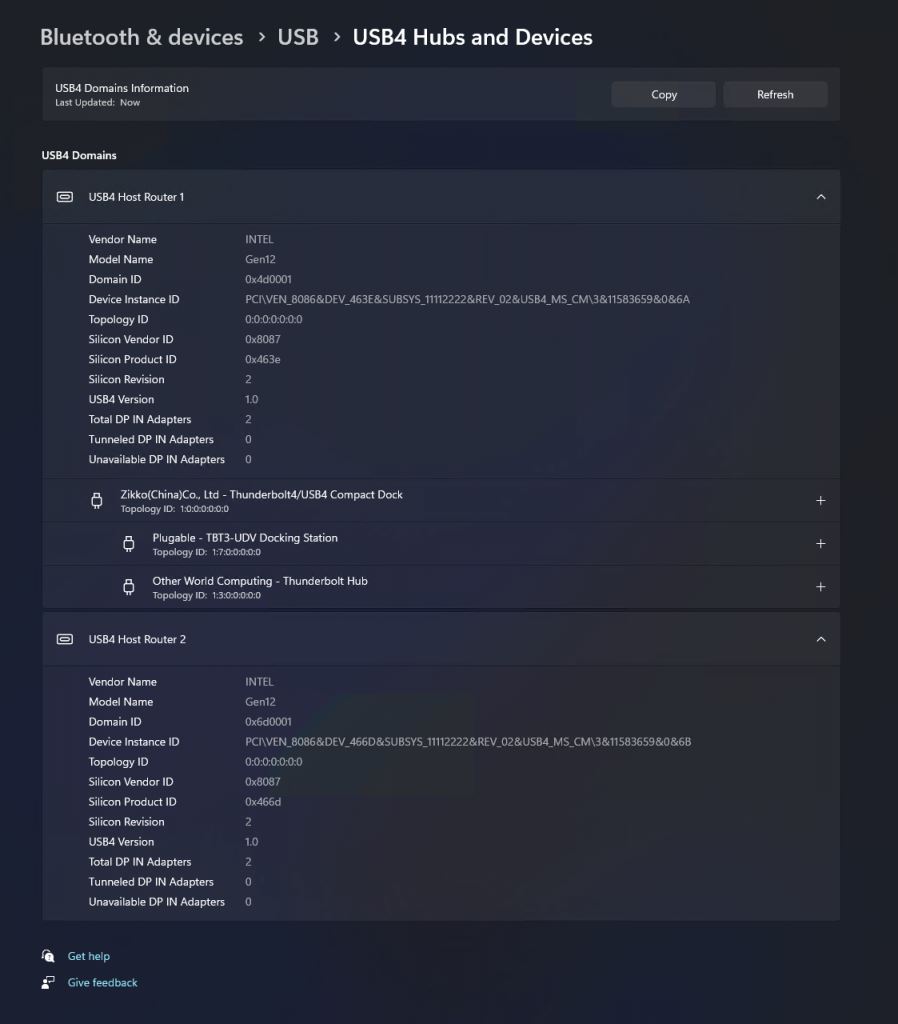Click the Give feedback icon
The image size is (898, 1024).
[48, 982]
